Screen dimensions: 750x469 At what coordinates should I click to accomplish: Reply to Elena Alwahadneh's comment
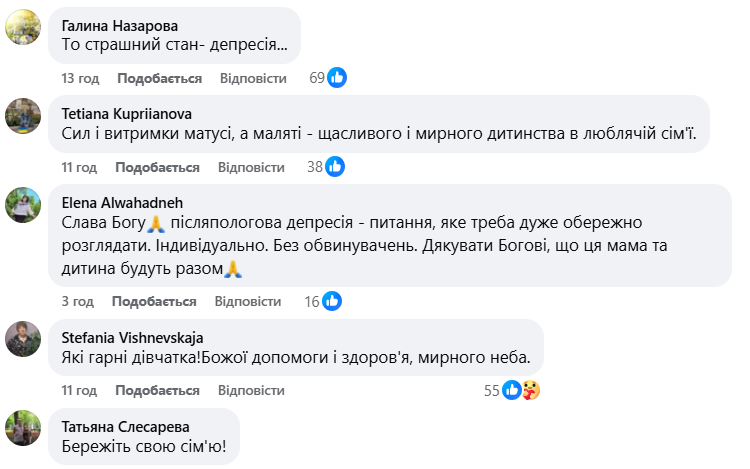(x=248, y=302)
